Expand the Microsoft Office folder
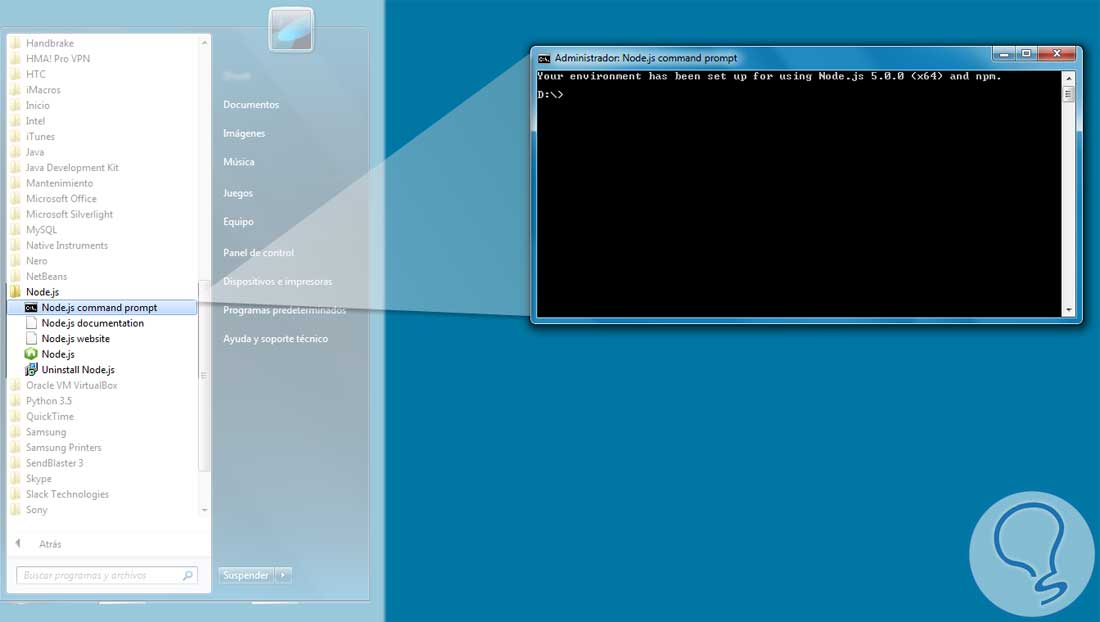 61,198
